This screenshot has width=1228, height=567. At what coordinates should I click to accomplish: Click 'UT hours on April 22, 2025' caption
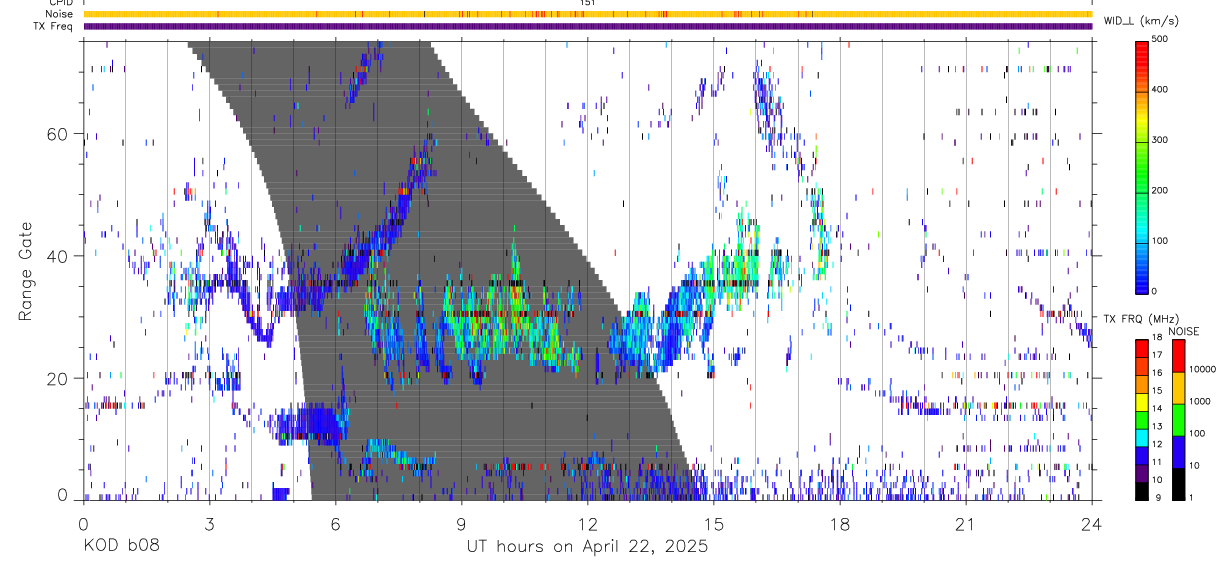[x=587, y=547]
